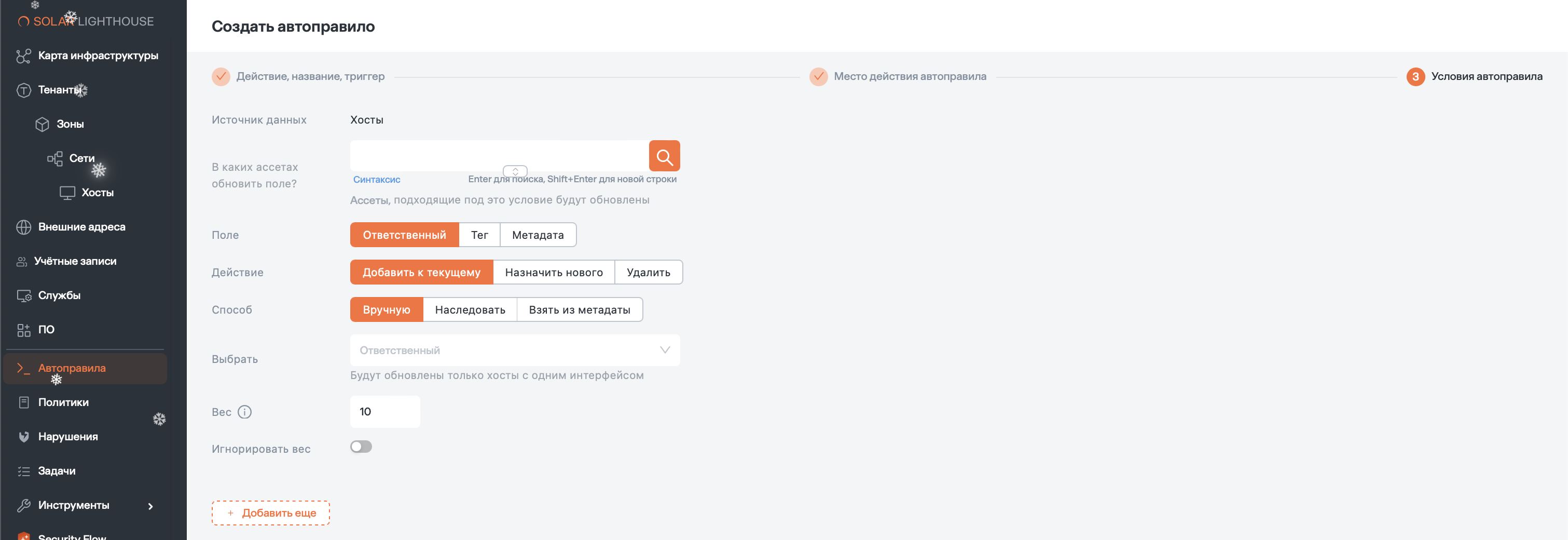This screenshot has width=1568, height=540.
Task: Click the Инструменты wrench icon
Action: 23,505
